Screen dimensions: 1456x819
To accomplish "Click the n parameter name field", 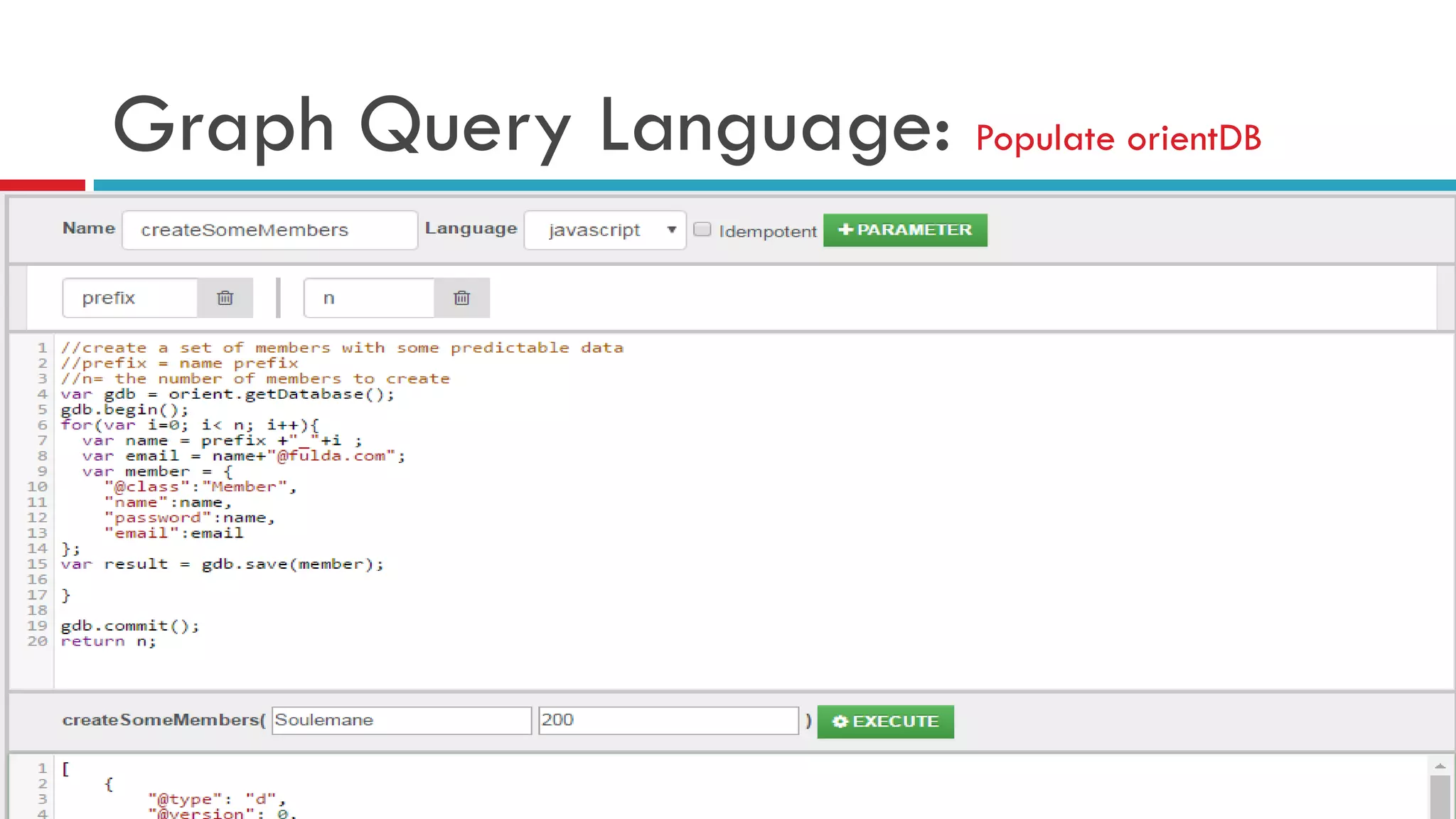I will tap(369, 298).
